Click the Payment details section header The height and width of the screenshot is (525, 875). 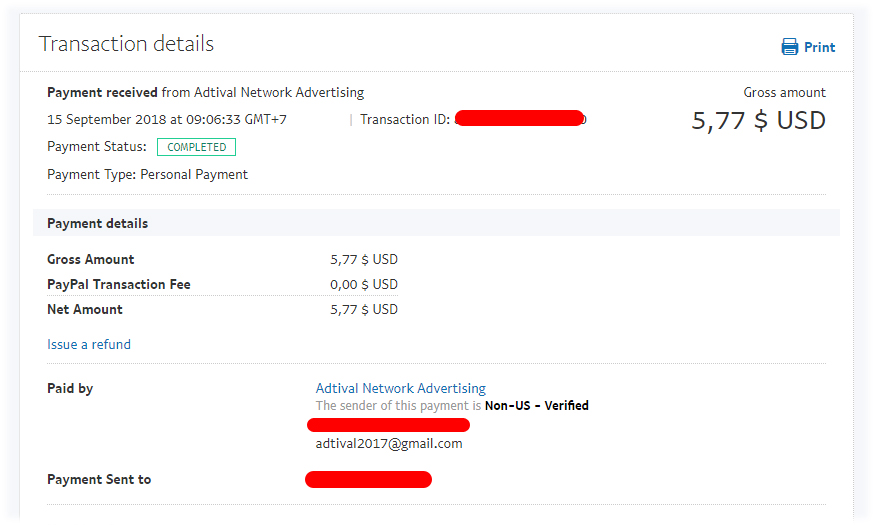pyautogui.click(x=97, y=223)
